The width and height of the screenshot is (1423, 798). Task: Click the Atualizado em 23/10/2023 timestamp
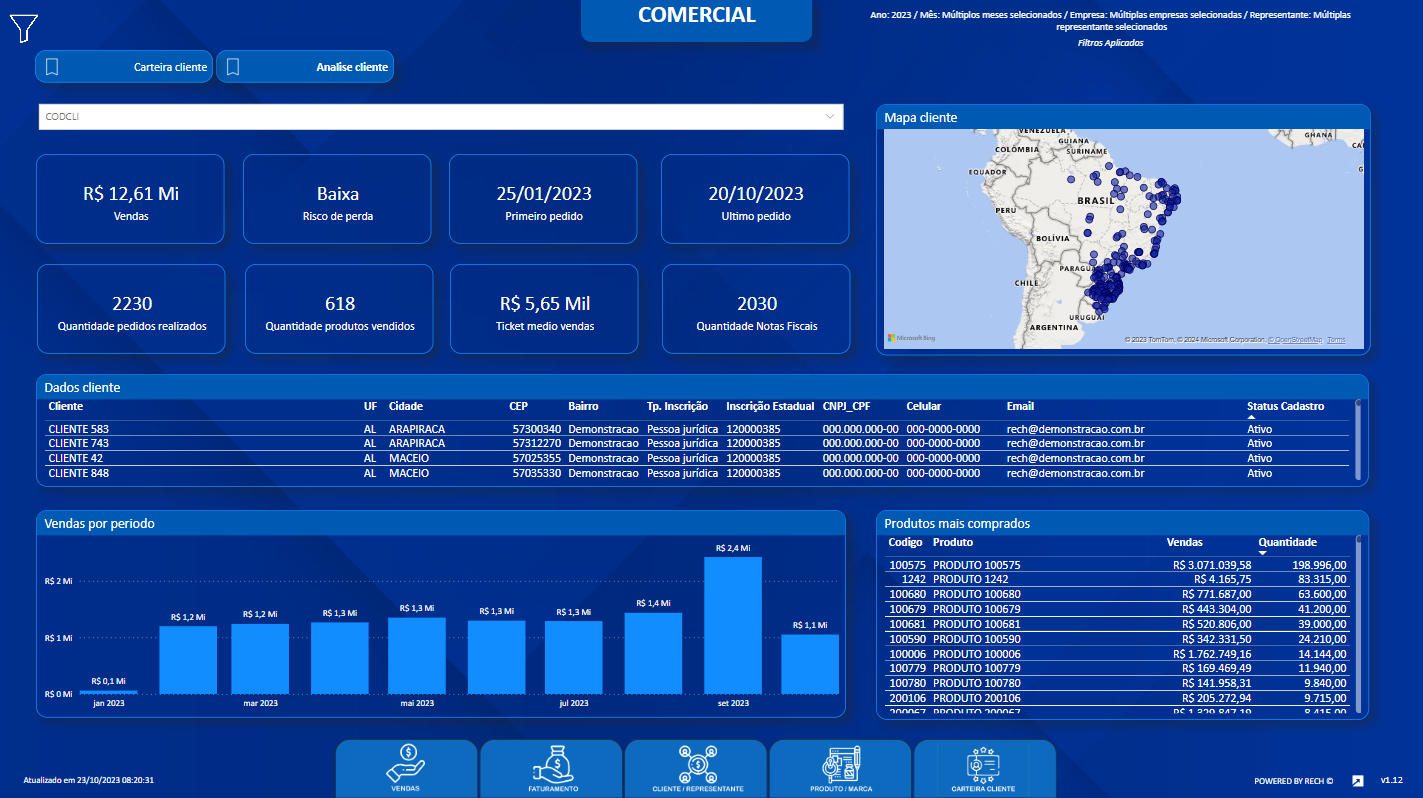(89, 780)
